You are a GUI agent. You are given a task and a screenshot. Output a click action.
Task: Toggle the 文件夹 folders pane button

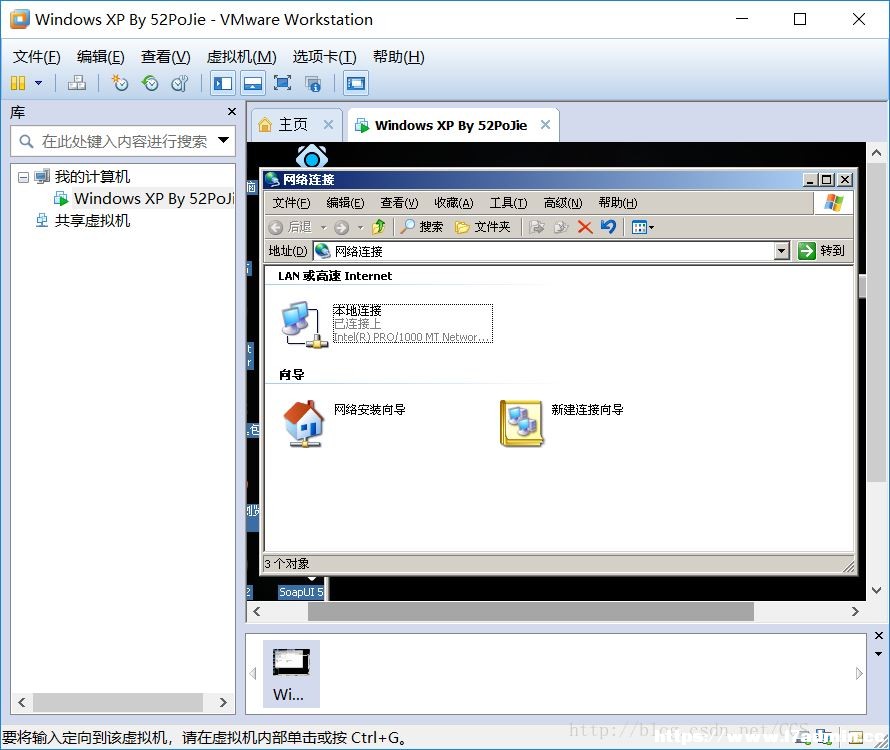pos(483,227)
